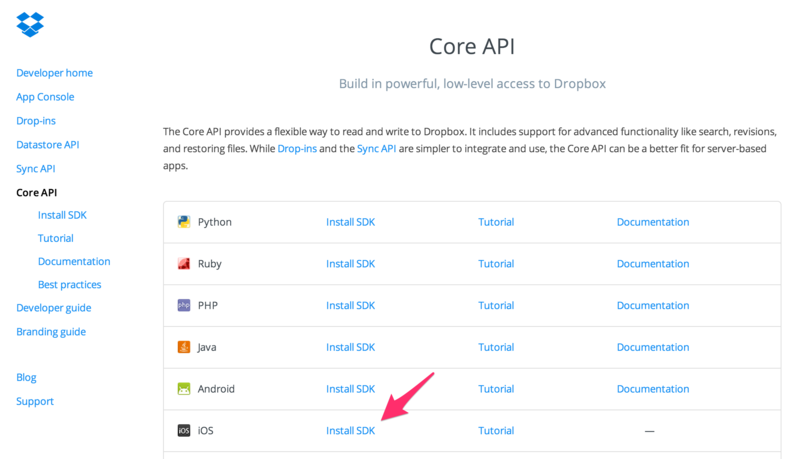Click the PHP row label text
The image size is (800, 459).
(x=208, y=305)
